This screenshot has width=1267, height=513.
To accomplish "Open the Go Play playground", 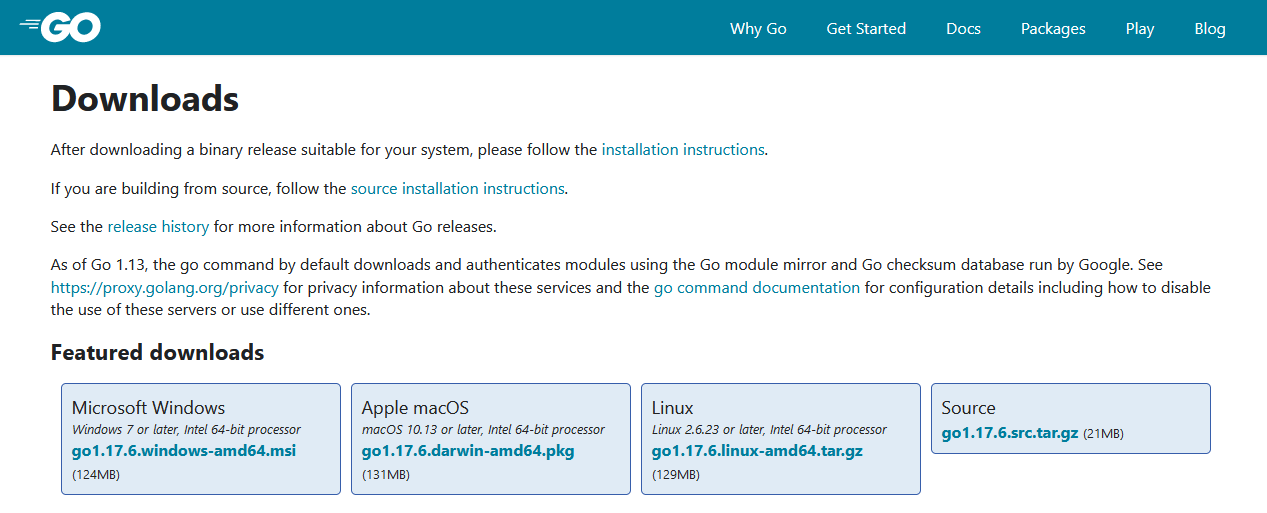I will 1139,29.
